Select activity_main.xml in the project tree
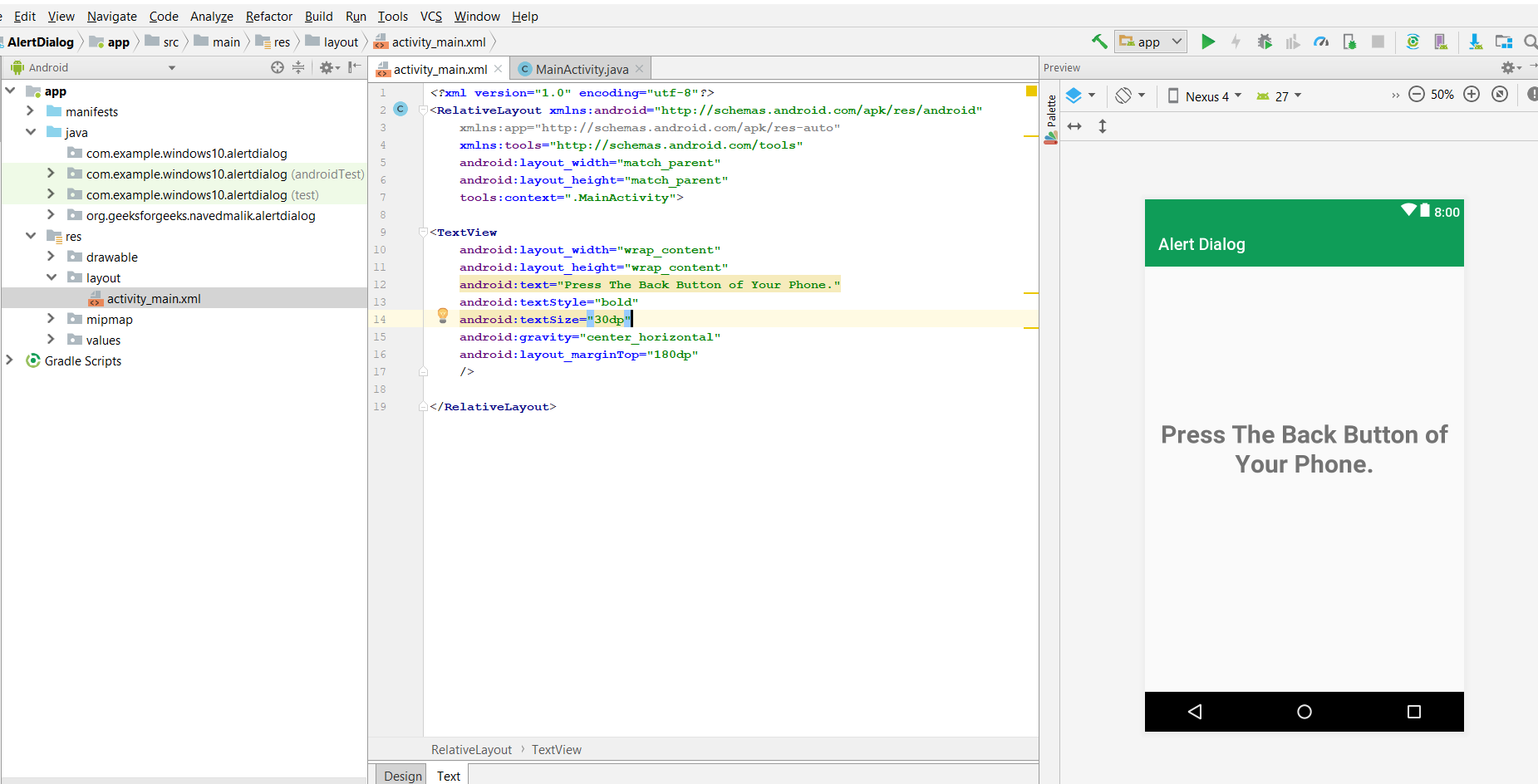The image size is (1538, 784). (x=154, y=298)
